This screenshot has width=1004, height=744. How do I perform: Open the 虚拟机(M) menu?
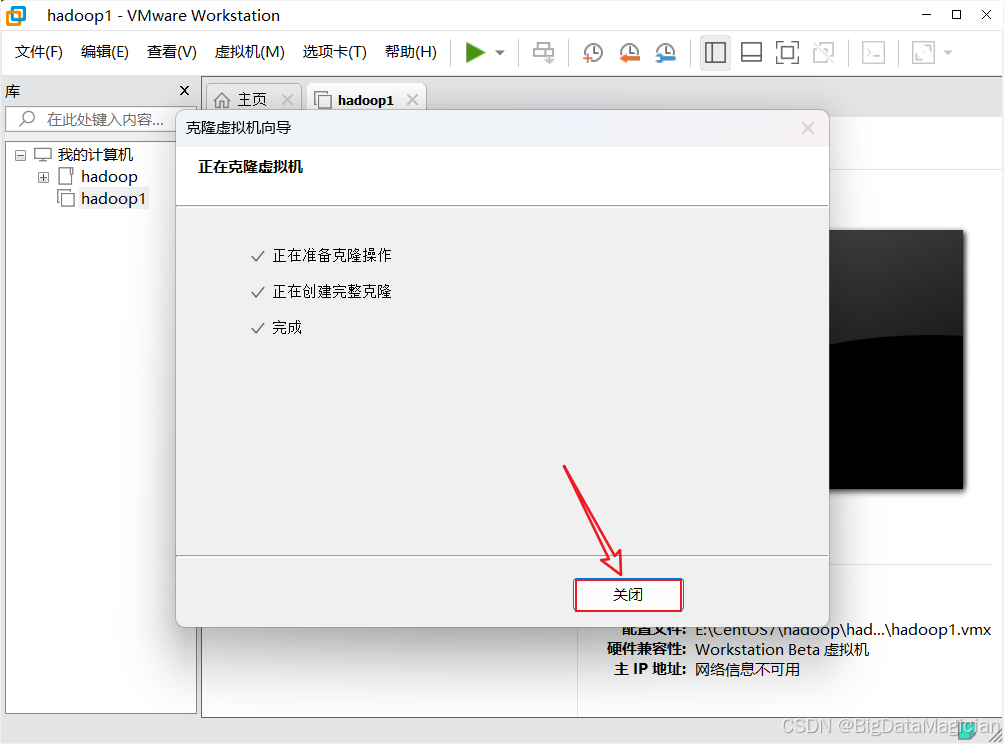click(x=249, y=52)
